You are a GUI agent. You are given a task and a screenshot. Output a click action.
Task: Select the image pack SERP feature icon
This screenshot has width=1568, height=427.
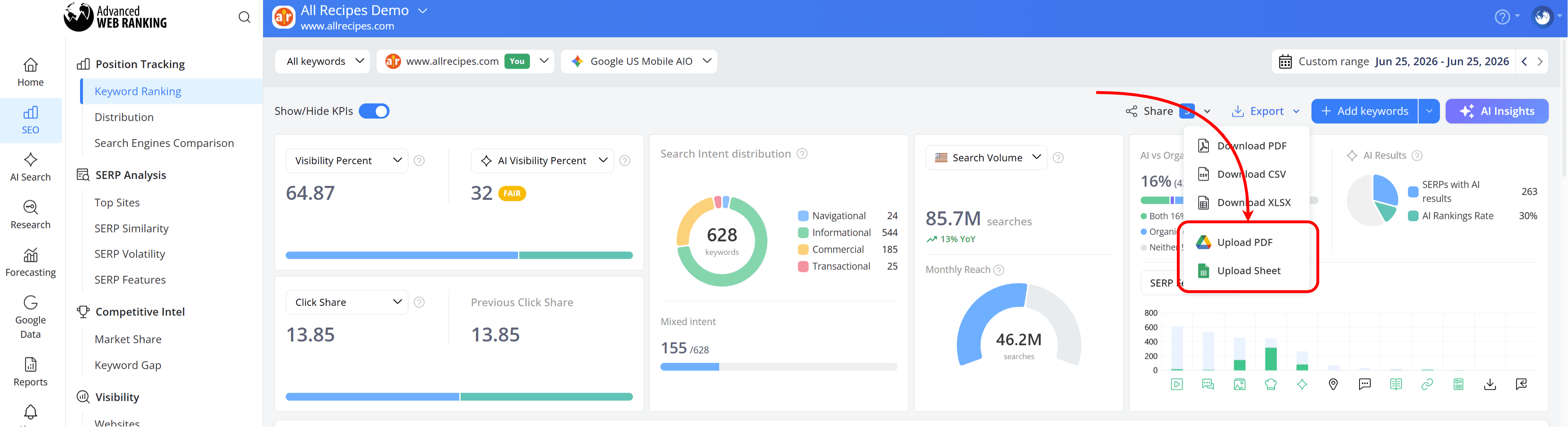click(1239, 384)
